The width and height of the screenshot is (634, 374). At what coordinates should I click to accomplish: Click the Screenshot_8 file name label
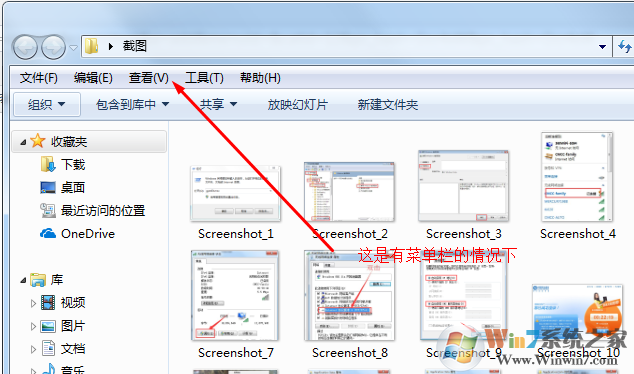click(x=350, y=353)
